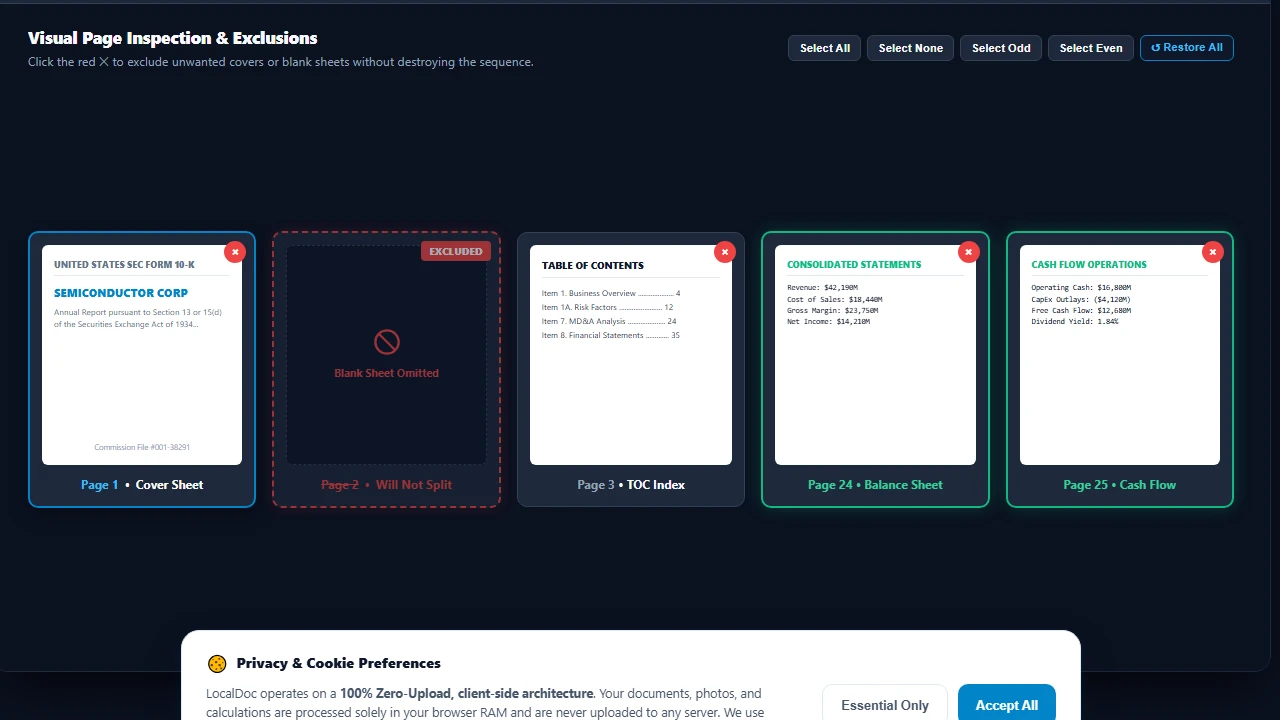Open the Page 1 Cover Sheet thumbnail
This screenshot has width=1280, height=720.
[142, 355]
